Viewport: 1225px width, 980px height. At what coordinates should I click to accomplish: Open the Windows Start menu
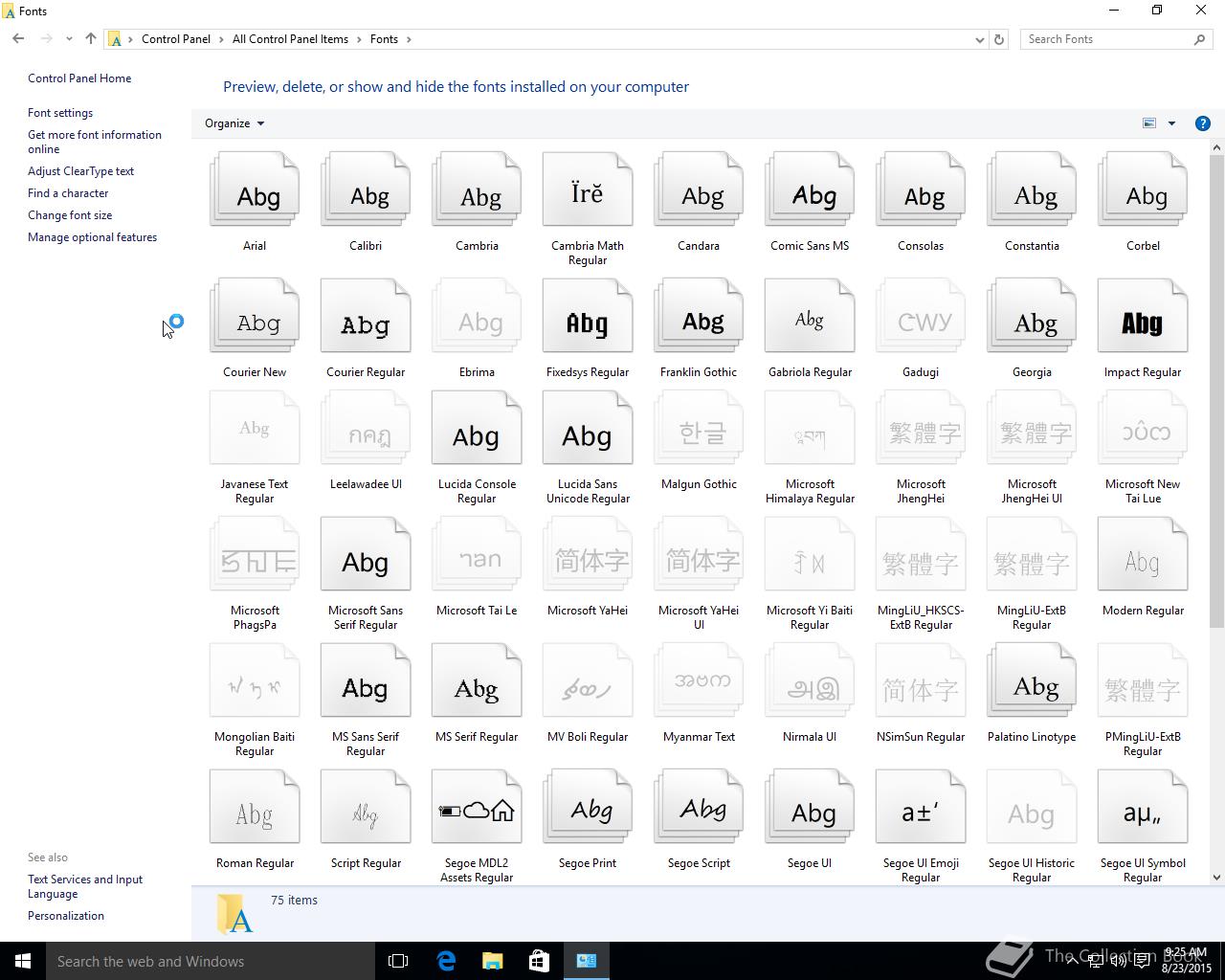point(23,961)
